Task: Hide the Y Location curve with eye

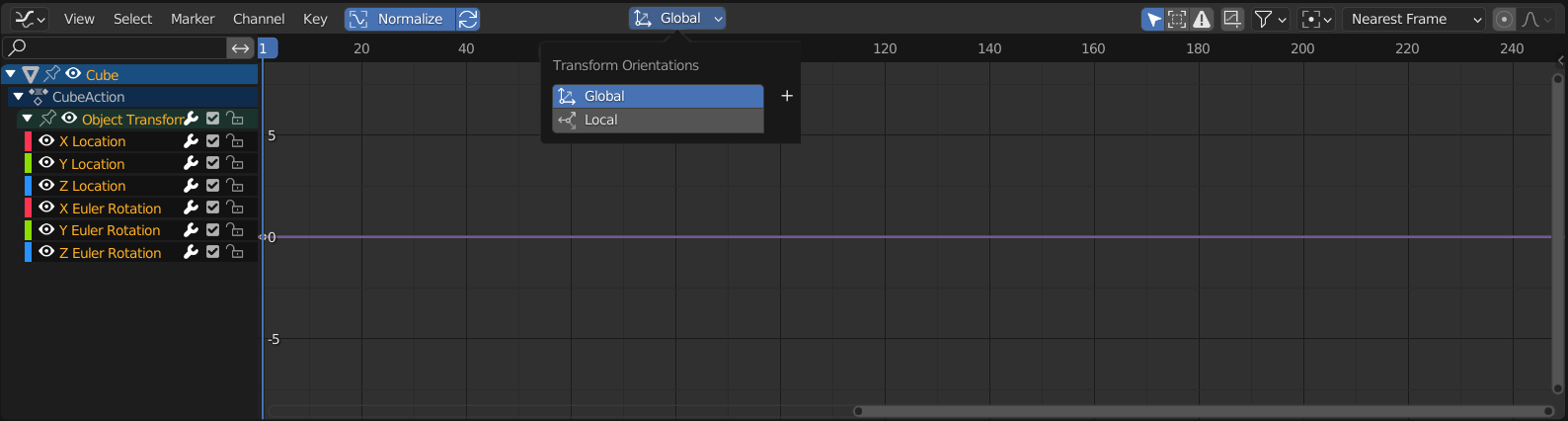Action: [46, 163]
